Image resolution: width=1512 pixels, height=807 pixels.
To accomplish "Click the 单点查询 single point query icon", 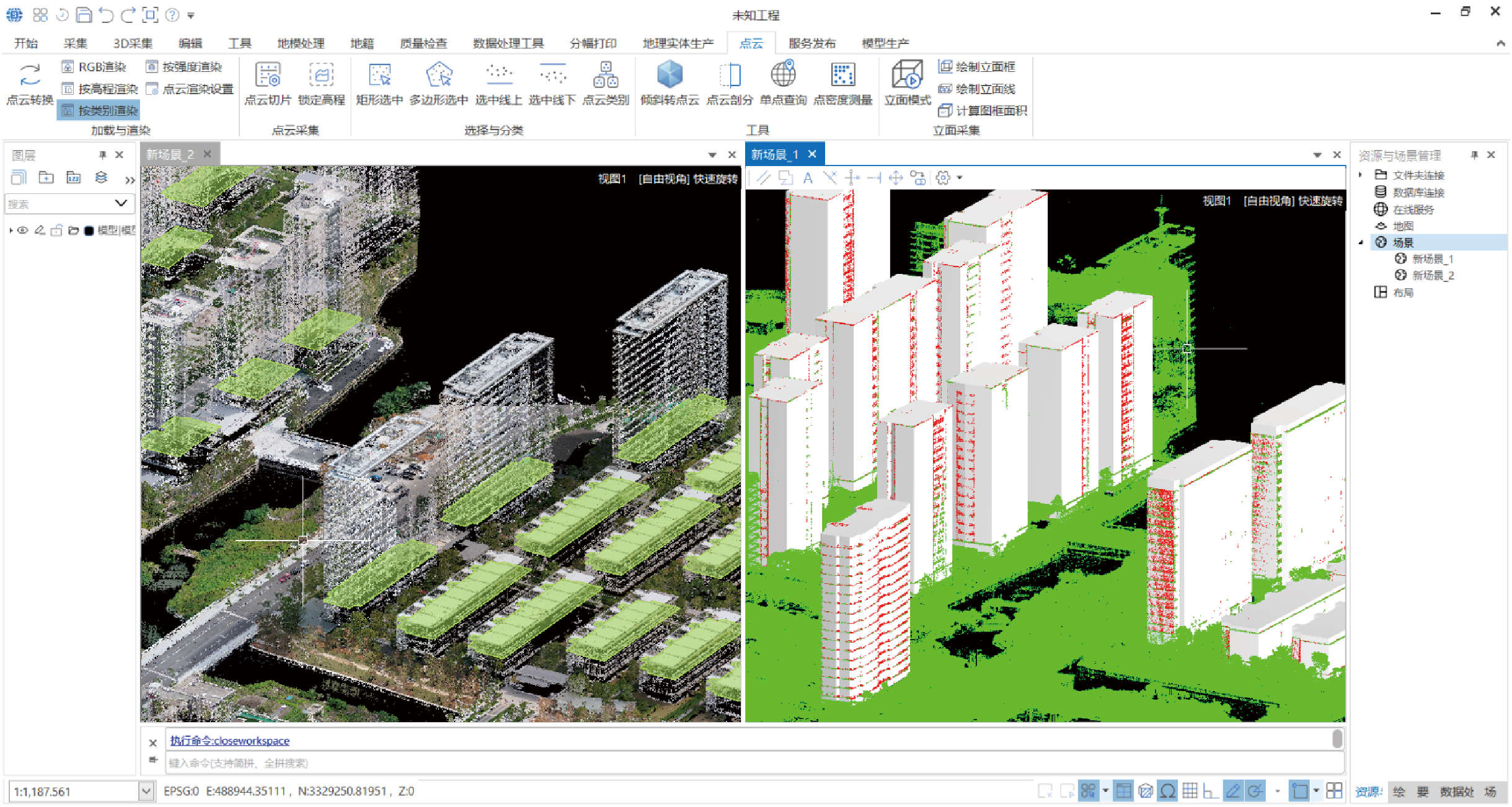I will pos(783,75).
